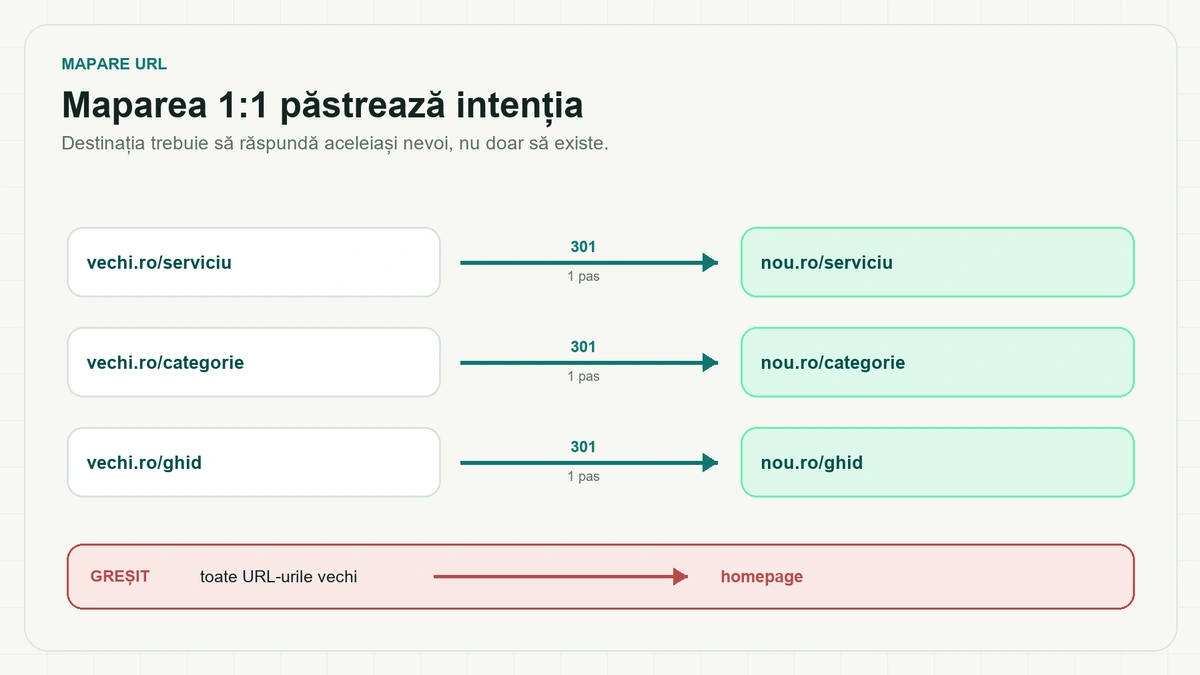Click the red homepage text
This screenshot has width=1200, height=675.
coord(762,577)
